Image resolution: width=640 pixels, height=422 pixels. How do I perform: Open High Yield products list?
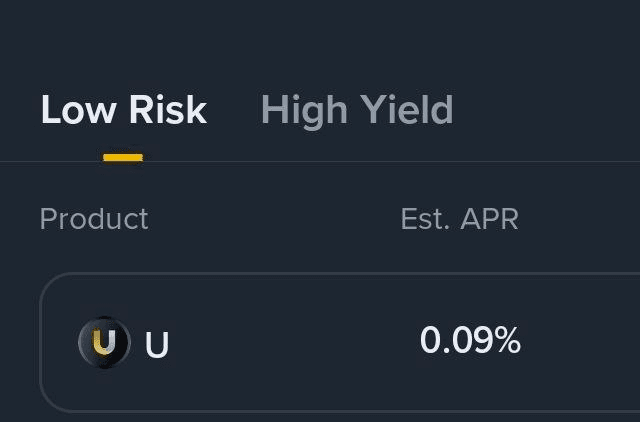pos(356,110)
